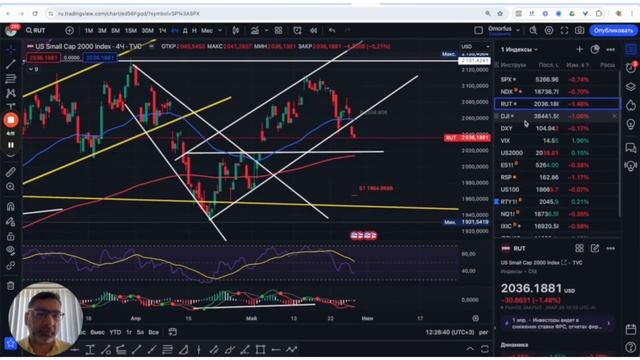Select the pattern tool in the left toolbar

coord(11,93)
